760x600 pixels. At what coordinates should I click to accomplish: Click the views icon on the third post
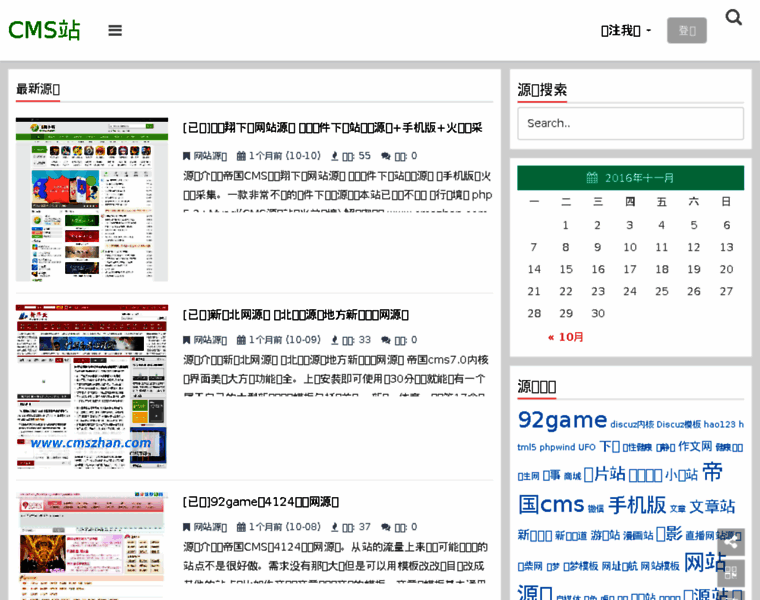point(334,527)
